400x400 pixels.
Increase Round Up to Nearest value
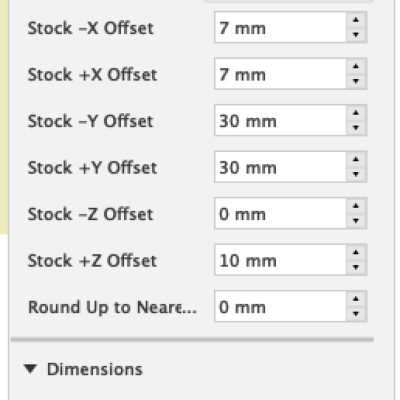pos(356,299)
